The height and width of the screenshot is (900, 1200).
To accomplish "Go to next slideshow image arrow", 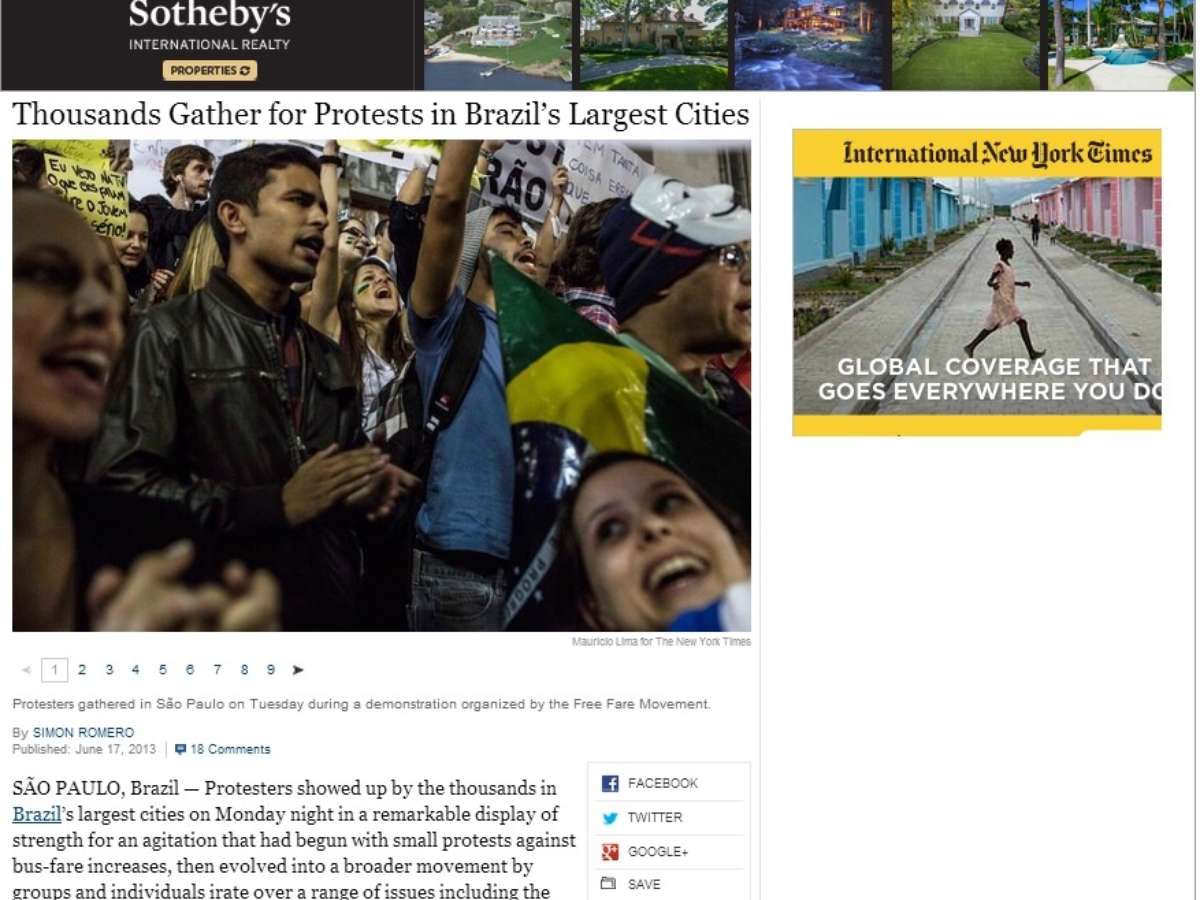I will coord(297,670).
